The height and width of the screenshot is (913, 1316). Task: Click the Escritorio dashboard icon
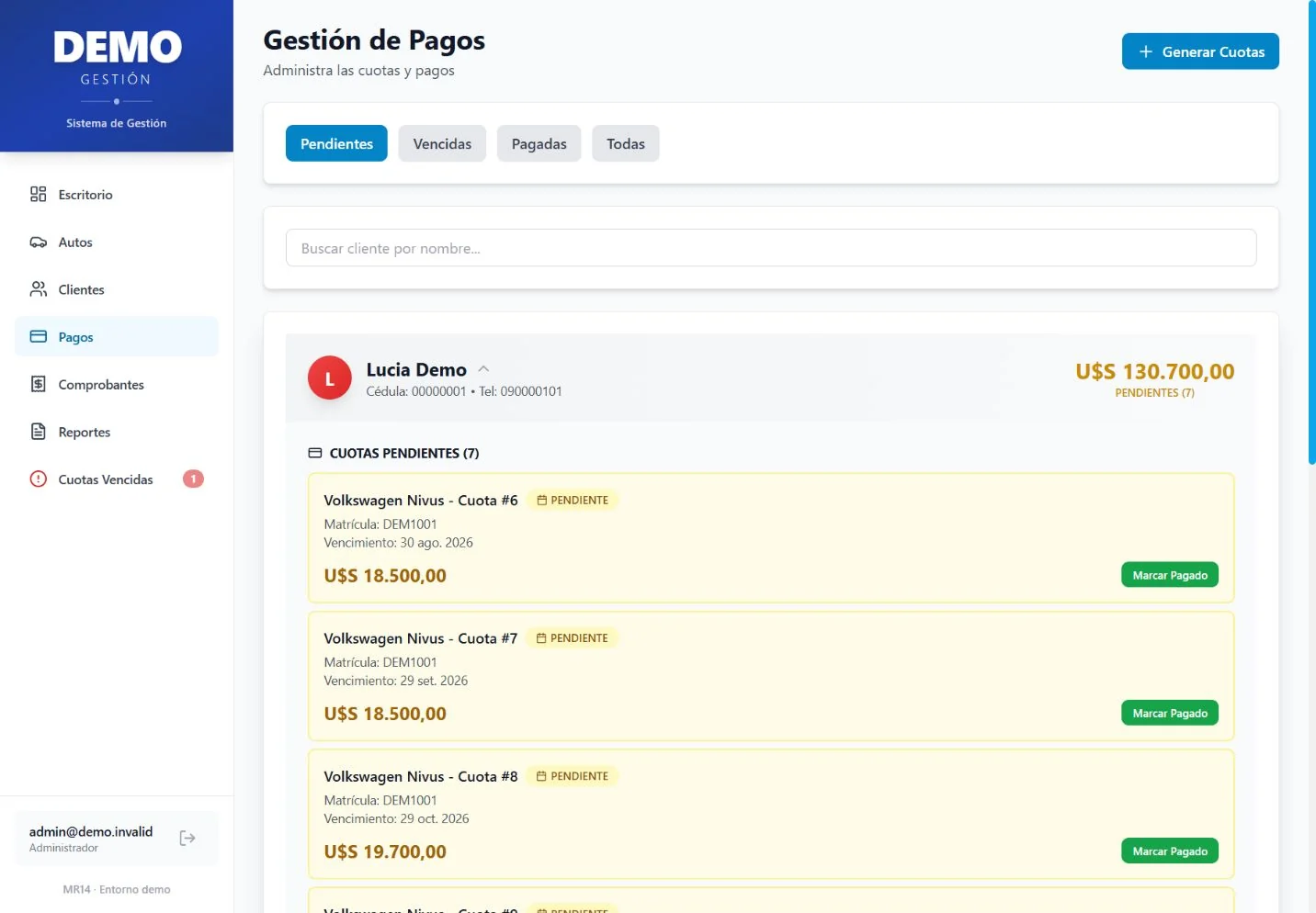pos(38,194)
